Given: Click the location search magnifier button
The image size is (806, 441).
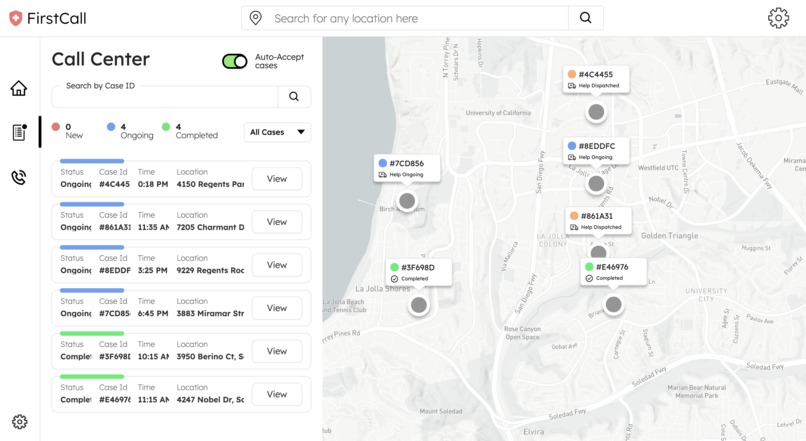Looking at the screenshot, I should tap(585, 18).
